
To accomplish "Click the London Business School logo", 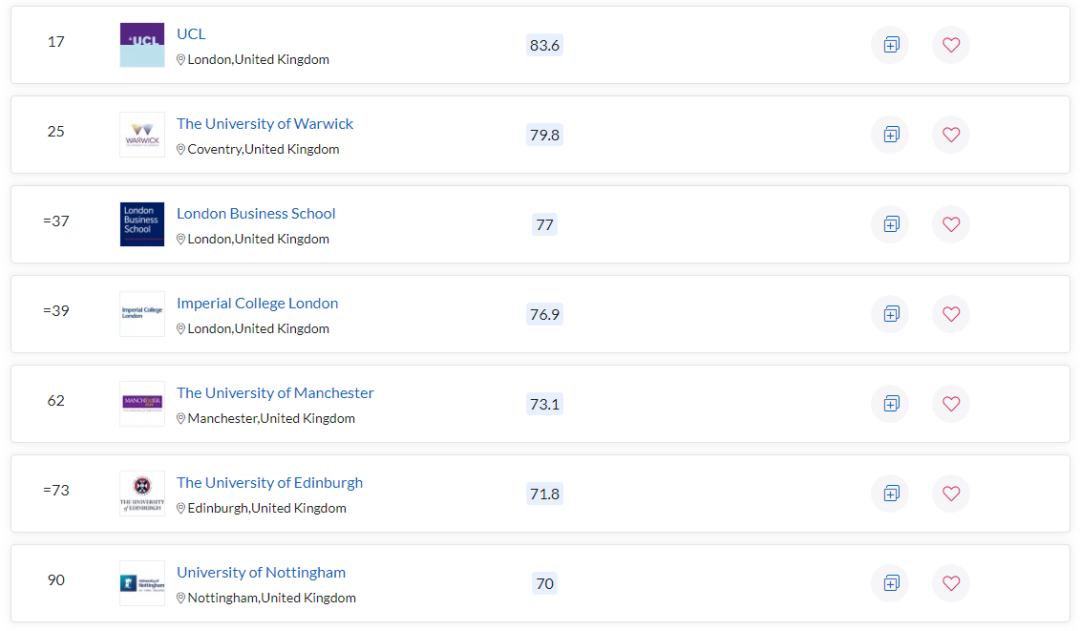I will tap(142, 224).
